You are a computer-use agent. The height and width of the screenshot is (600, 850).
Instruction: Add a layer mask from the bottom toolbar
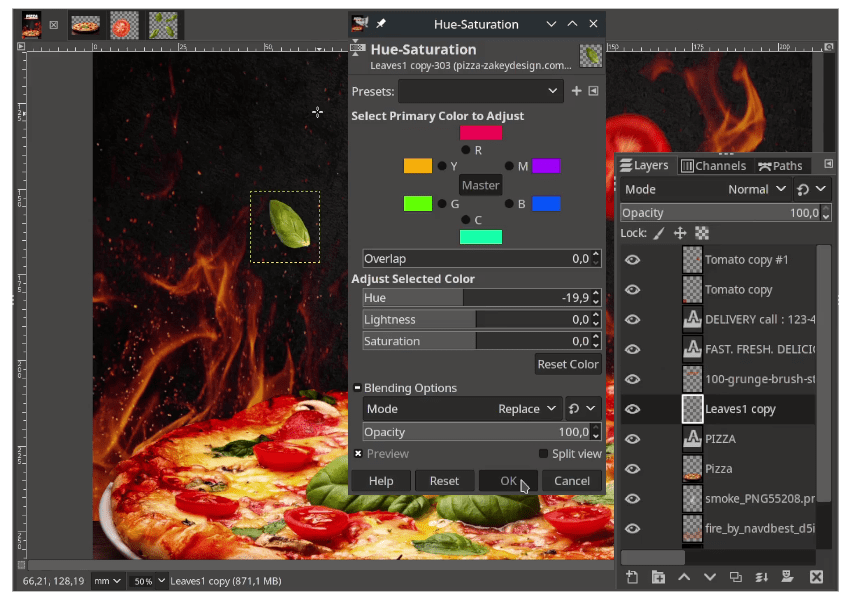point(788,577)
